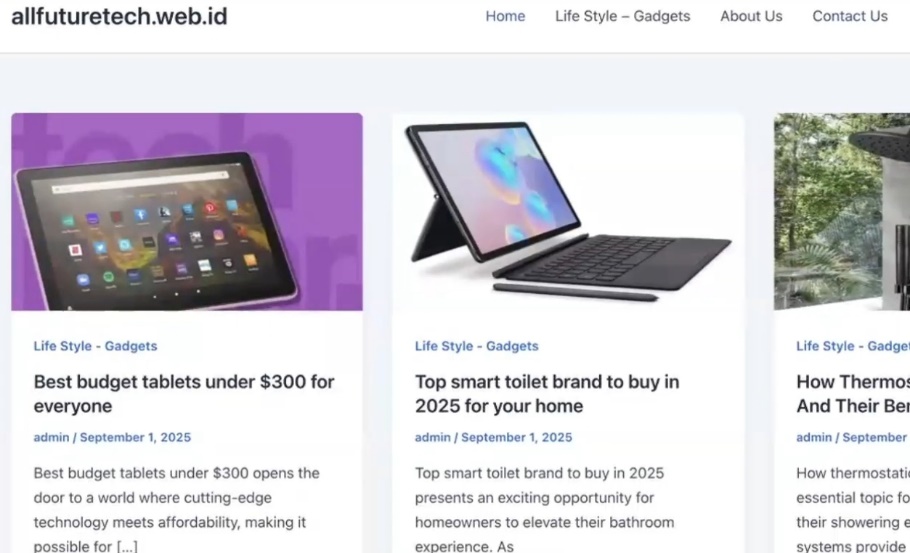
Task: Open the How Thermostatic article headline
Action: click(853, 394)
